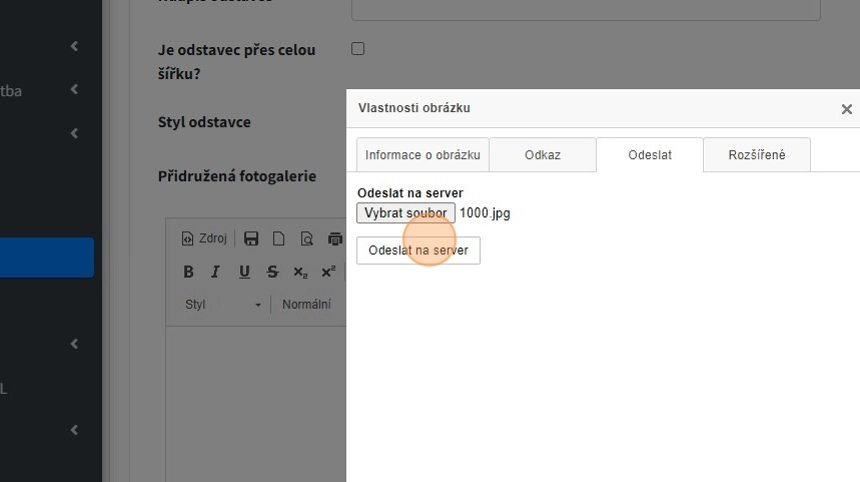
Task: Open the Styl dropdown
Action: point(223,304)
